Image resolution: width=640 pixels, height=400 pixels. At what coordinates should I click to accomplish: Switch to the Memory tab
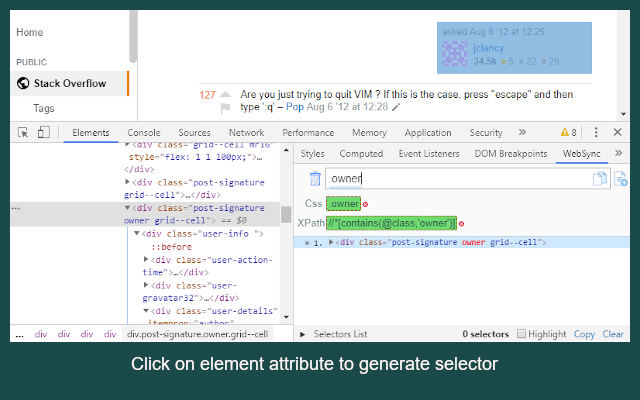click(369, 133)
